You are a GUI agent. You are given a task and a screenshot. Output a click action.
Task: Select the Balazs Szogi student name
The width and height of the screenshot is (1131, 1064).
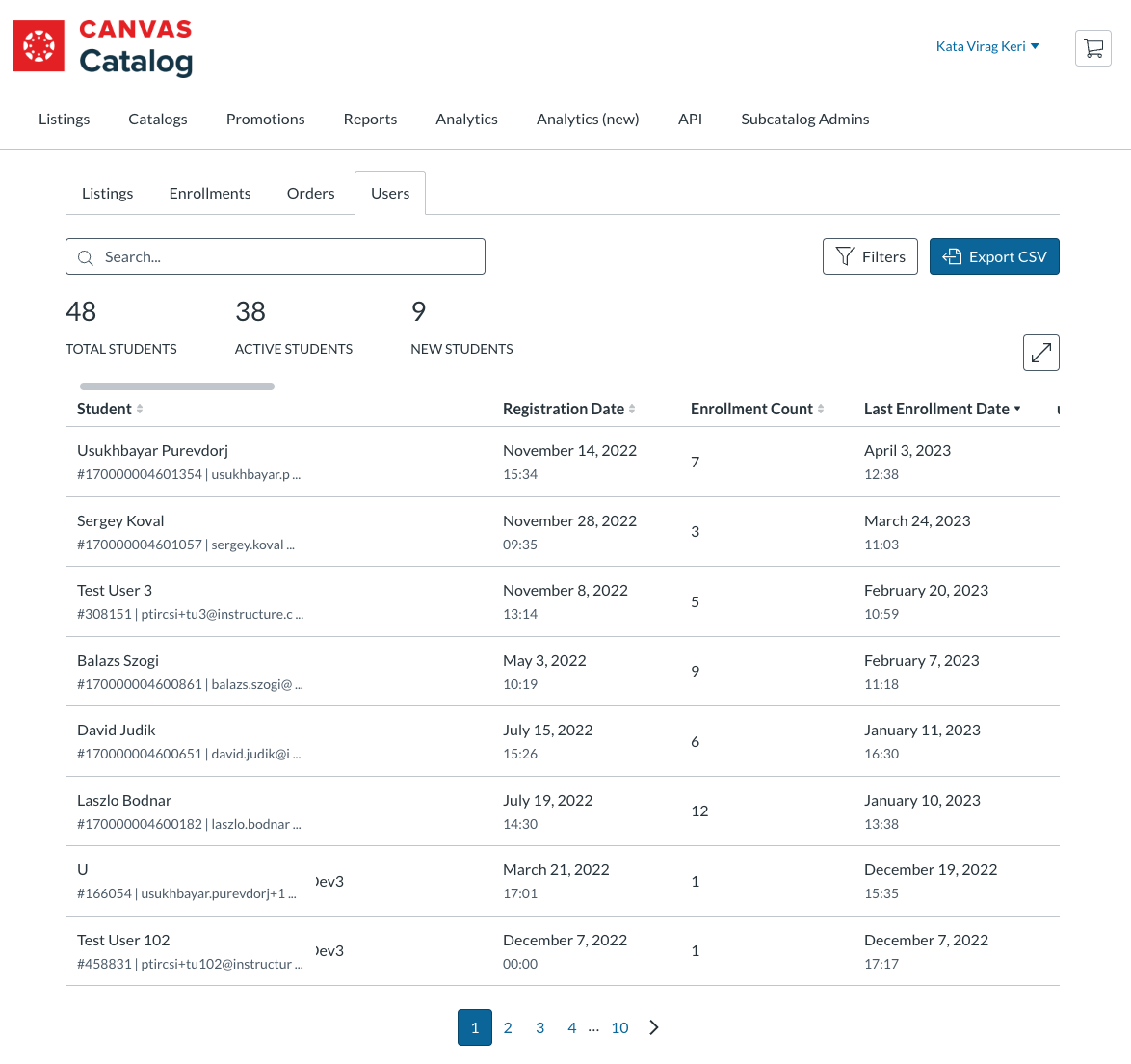coord(118,661)
